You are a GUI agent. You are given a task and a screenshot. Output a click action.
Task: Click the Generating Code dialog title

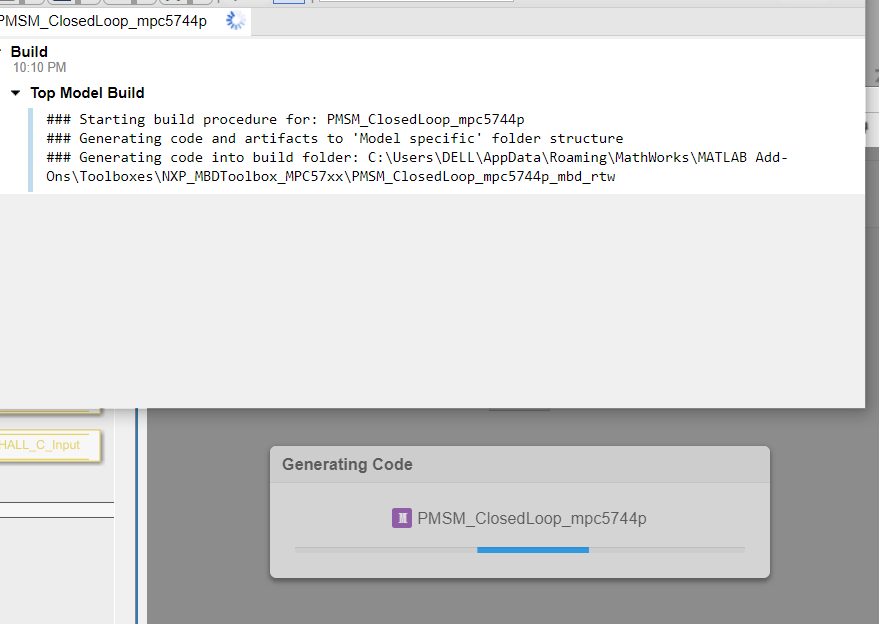click(347, 464)
